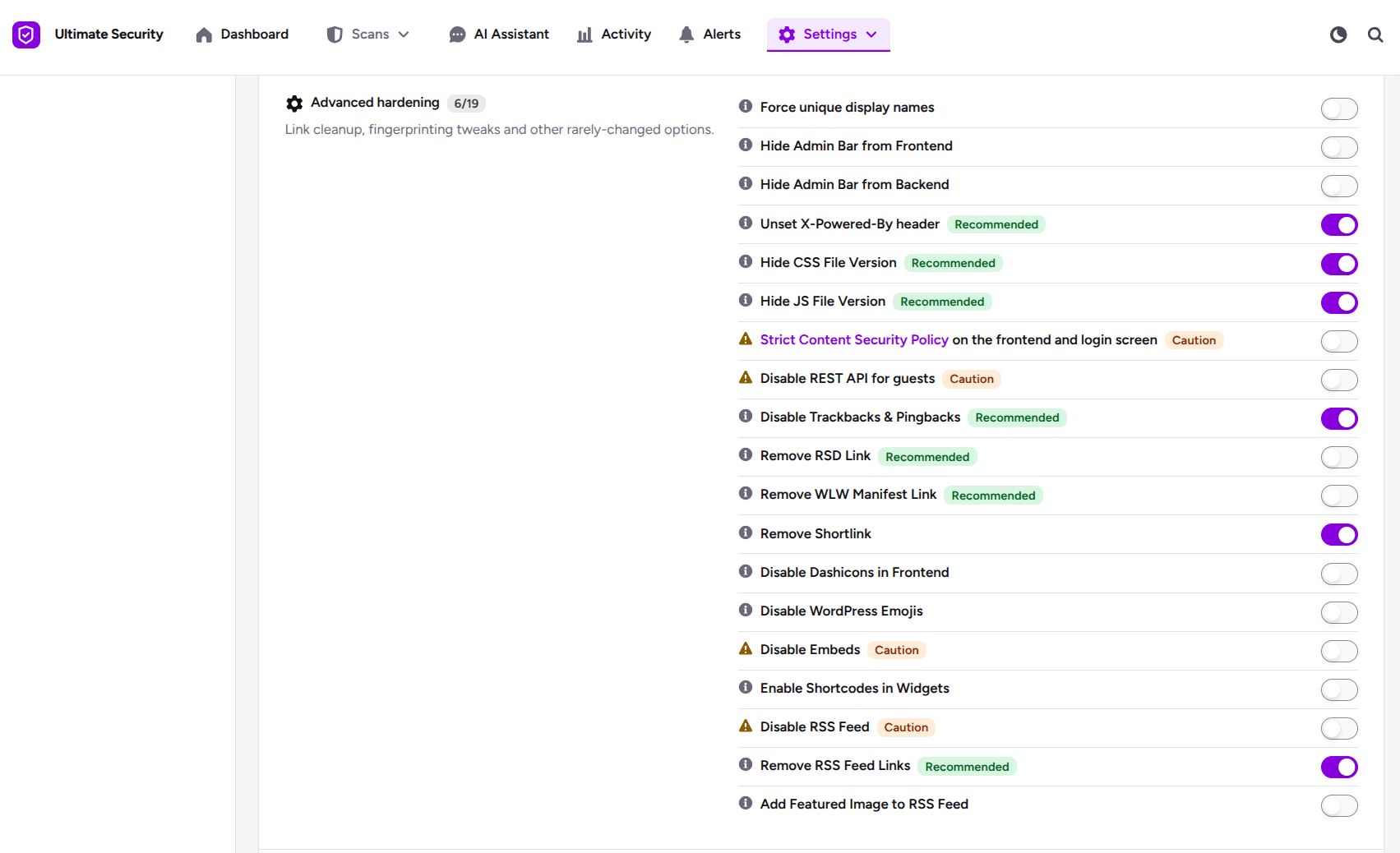The width and height of the screenshot is (1400, 853).
Task: Click the Ultimate Security shield logo
Action: pos(26,35)
